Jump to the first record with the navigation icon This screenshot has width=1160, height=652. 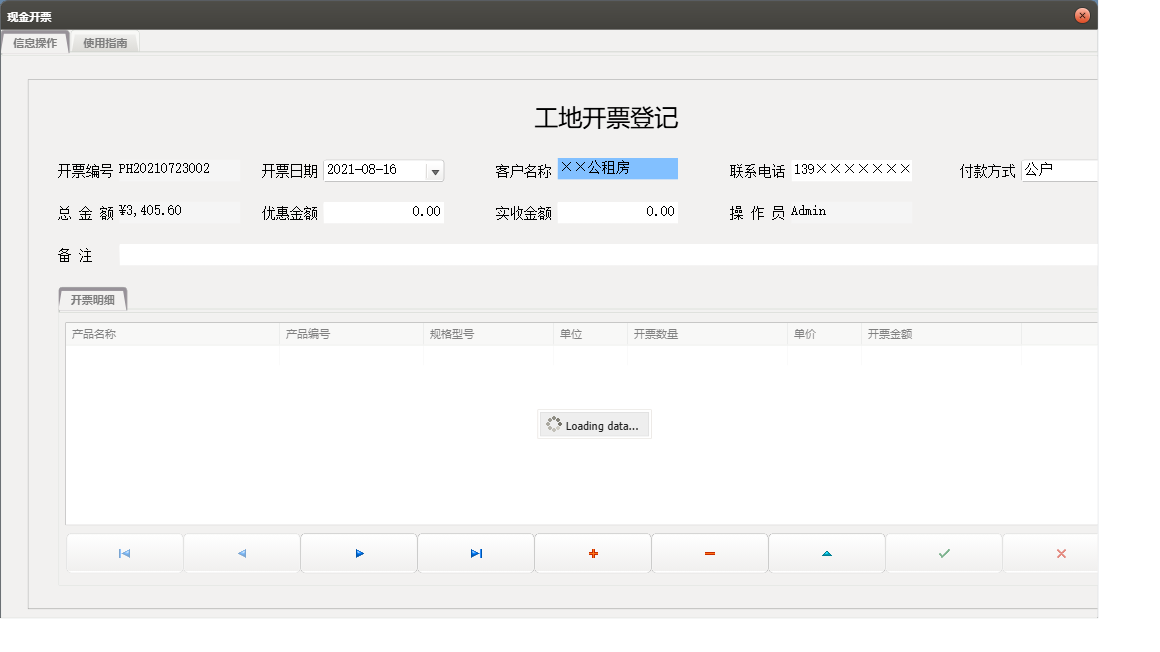(x=124, y=552)
